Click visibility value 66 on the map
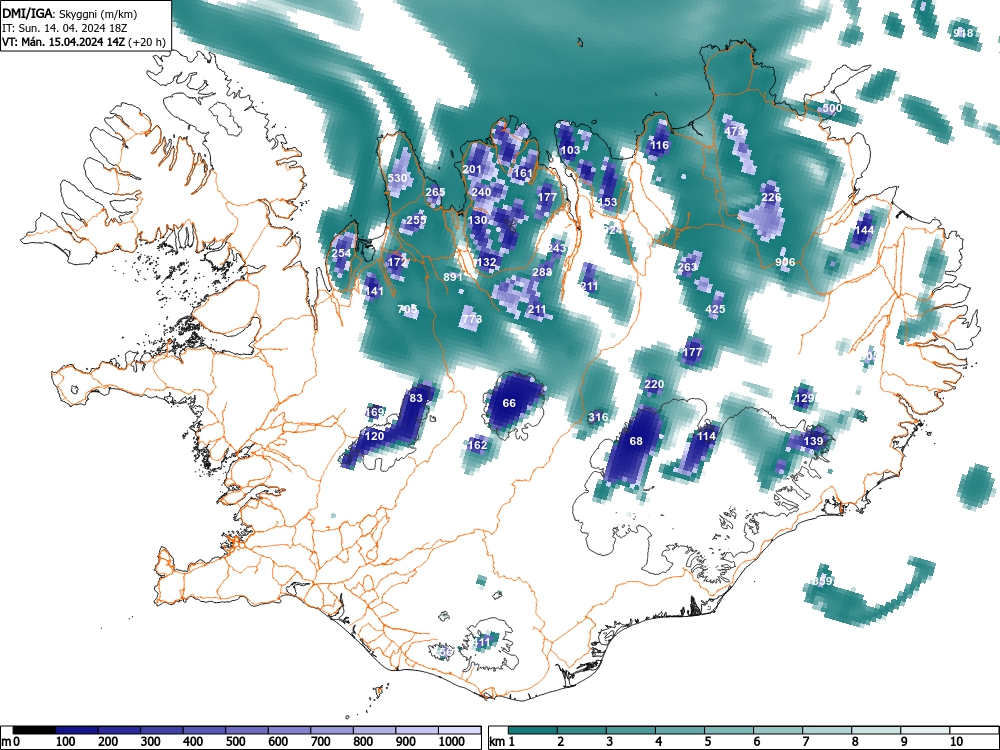Viewport: 1000px width, 750px height. coord(509,403)
